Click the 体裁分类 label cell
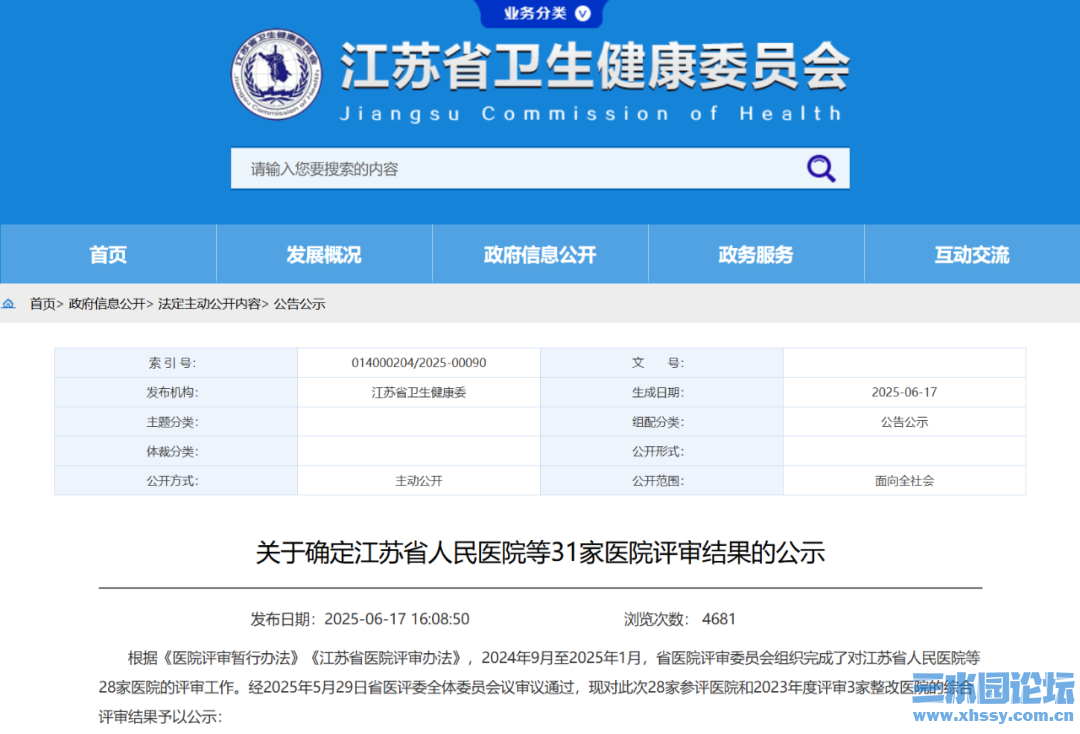This screenshot has width=1080, height=734. [176, 452]
